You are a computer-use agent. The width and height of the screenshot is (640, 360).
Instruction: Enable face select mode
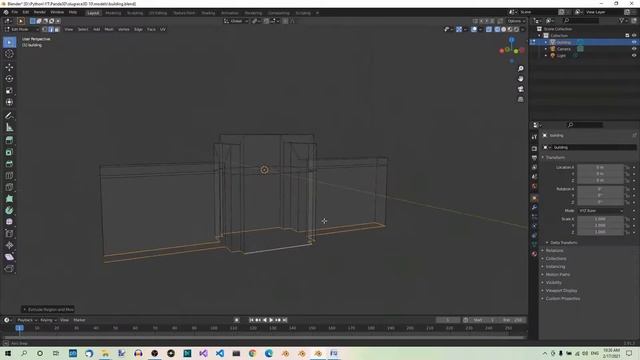pyautogui.click(x=57, y=29)
